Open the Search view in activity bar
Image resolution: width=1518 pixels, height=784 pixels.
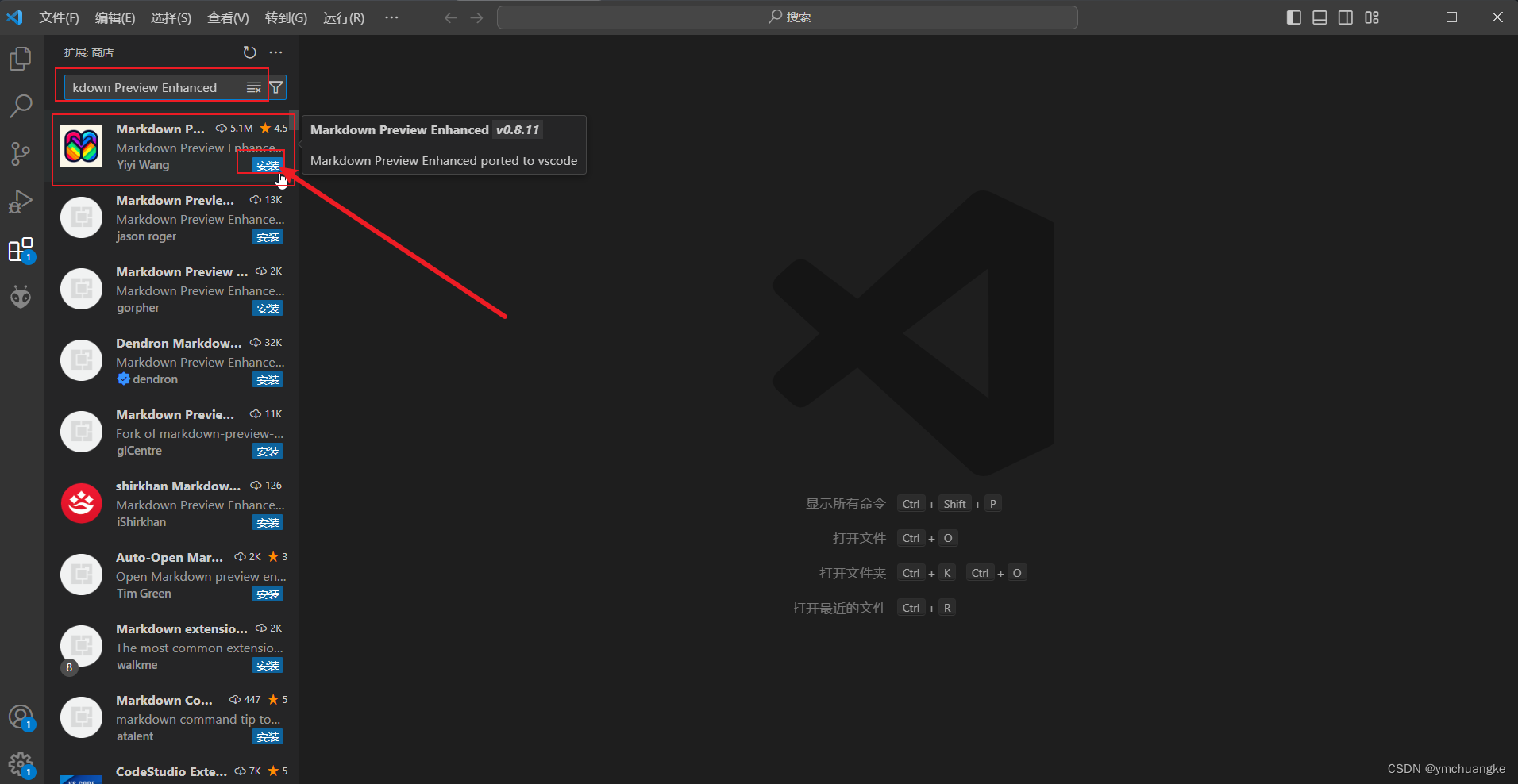(x=21, y=106)
